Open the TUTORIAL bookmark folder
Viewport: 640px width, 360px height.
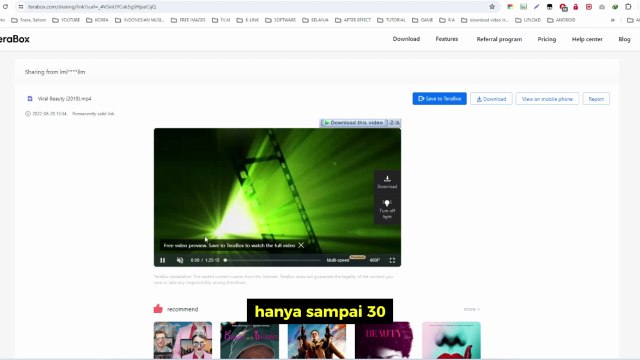[391, 20]
